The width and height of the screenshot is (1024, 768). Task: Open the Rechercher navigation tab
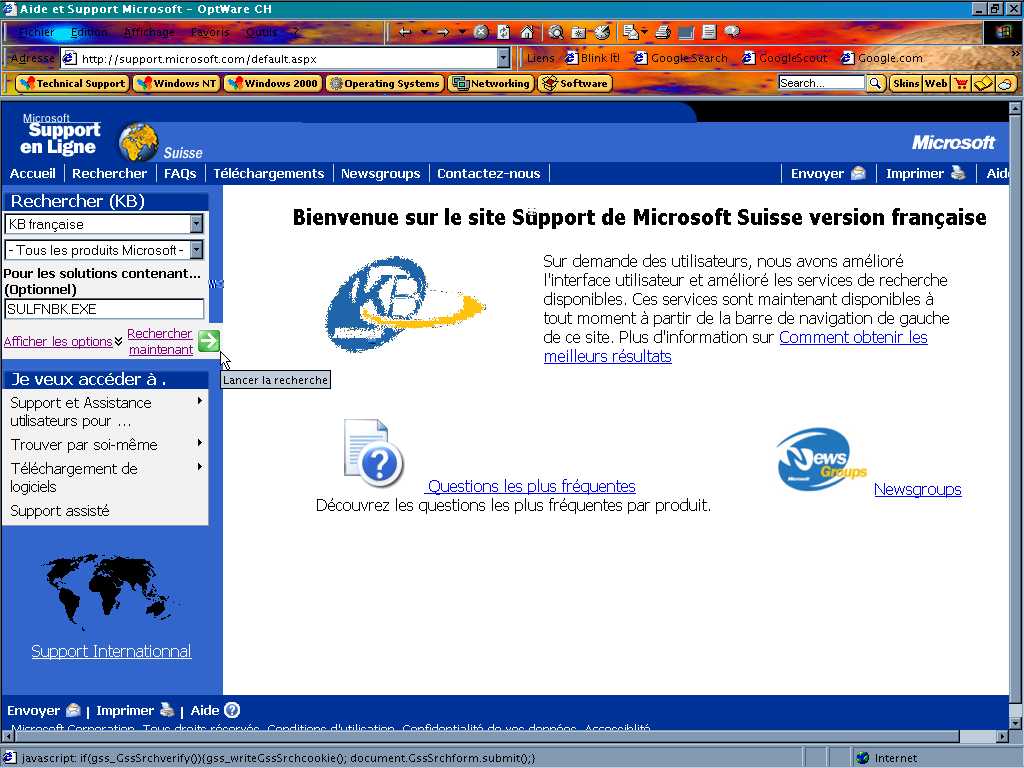(x=109, y=174)
